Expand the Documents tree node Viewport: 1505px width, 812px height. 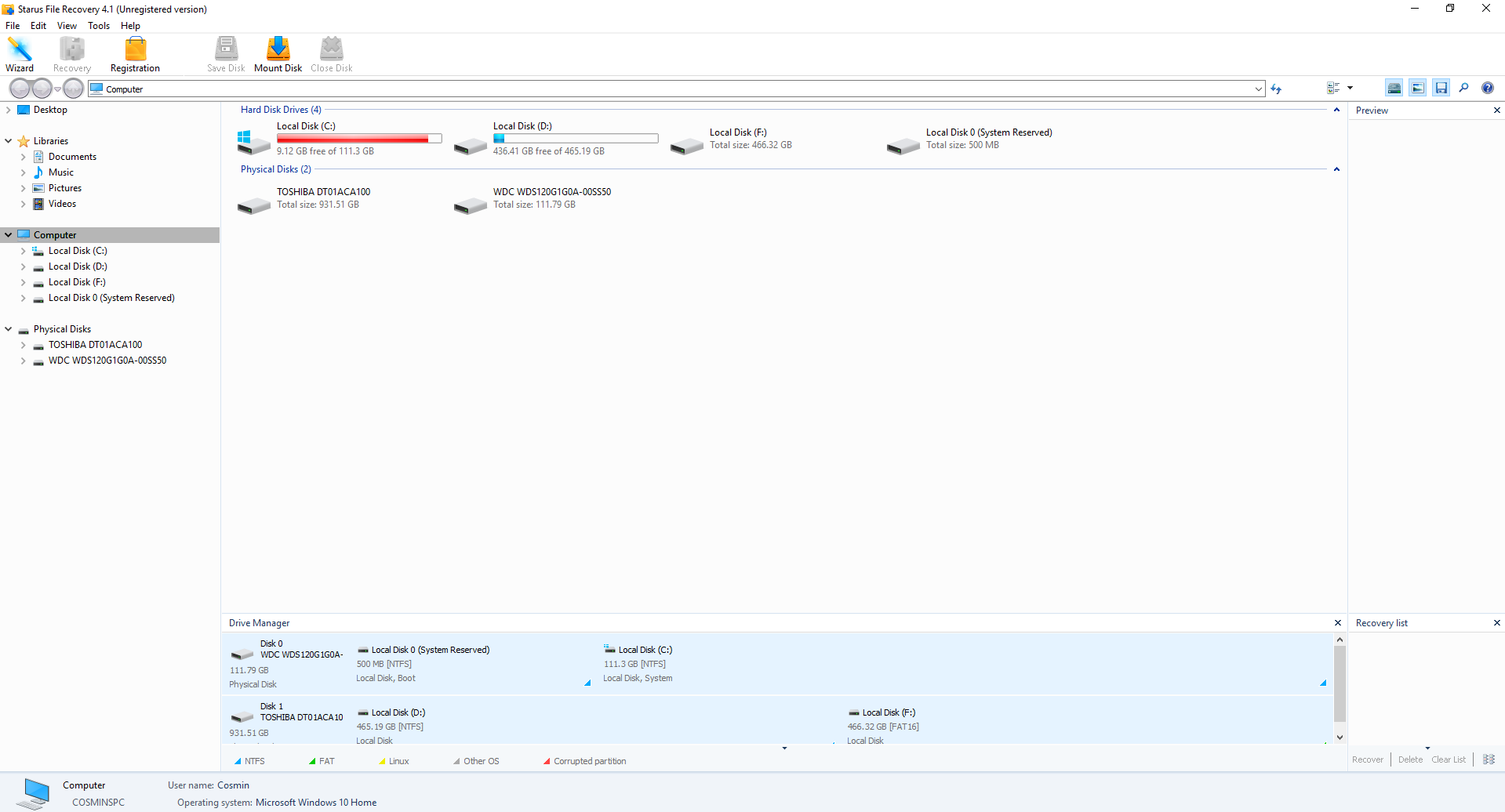tap(24, 157)
